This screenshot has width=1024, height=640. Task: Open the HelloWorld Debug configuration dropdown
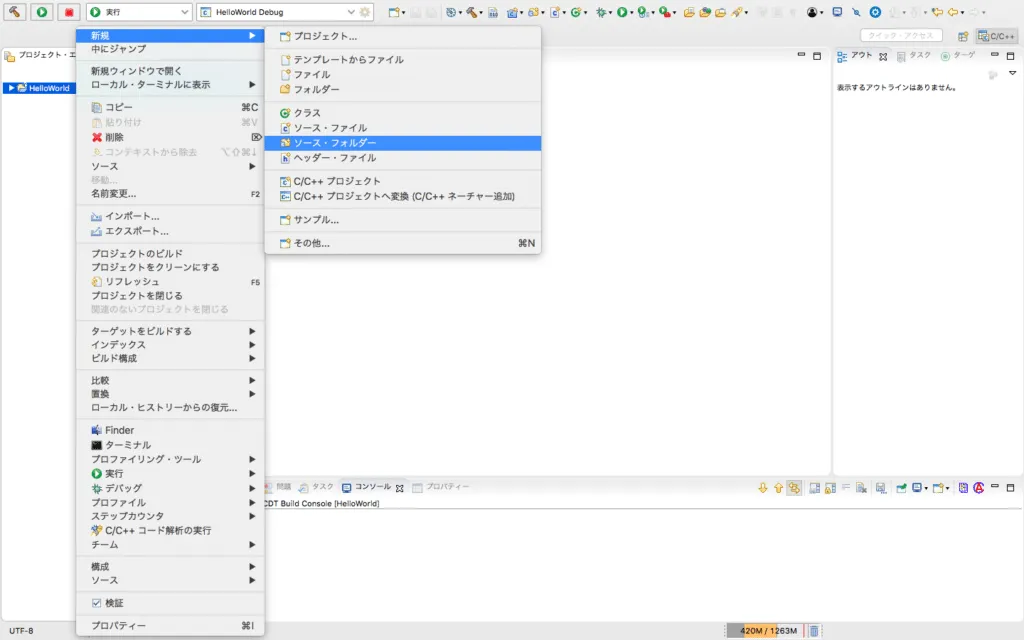[x=351, y=12]
